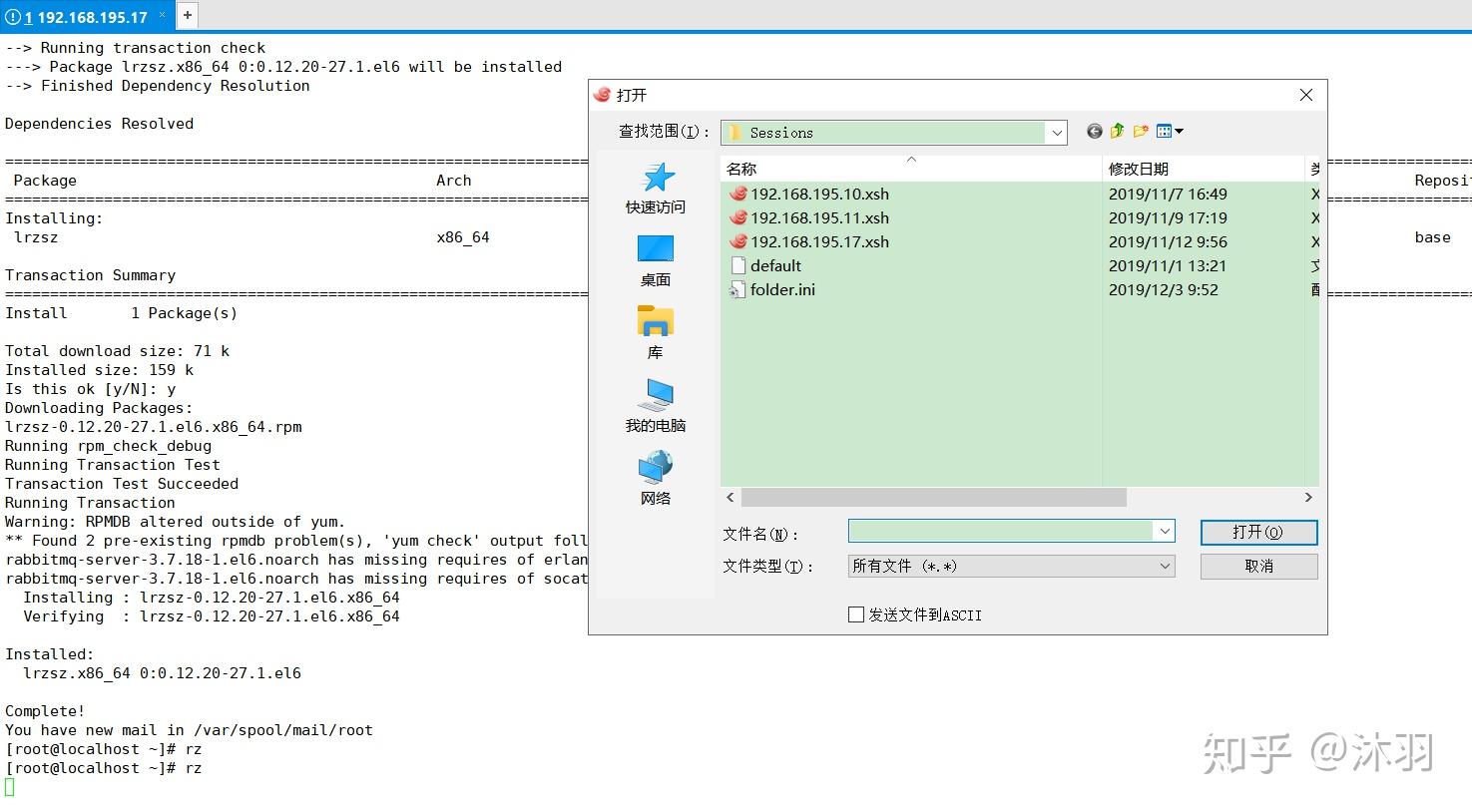Select Desktop (桌面) in sidebar
This screenshot has height=812, width=1472.
tap(656, 261)
